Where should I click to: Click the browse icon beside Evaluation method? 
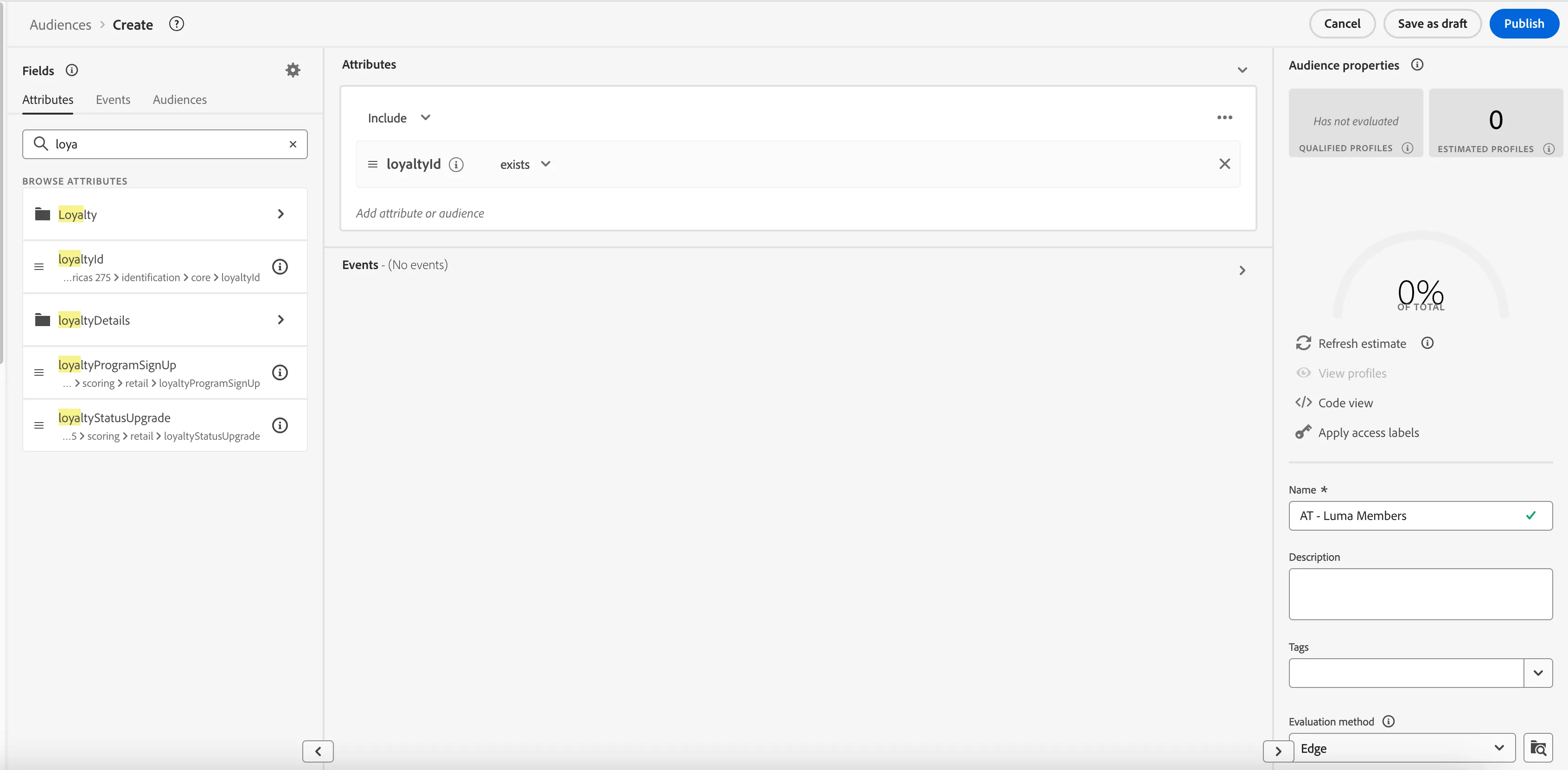click(x=1538, y=748)
